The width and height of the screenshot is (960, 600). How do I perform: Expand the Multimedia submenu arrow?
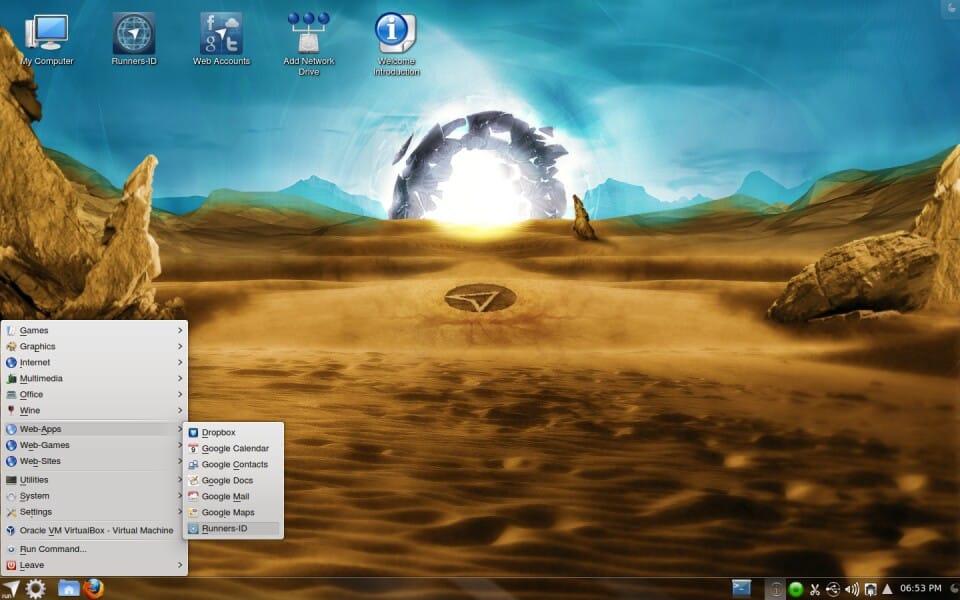(180, 378)
